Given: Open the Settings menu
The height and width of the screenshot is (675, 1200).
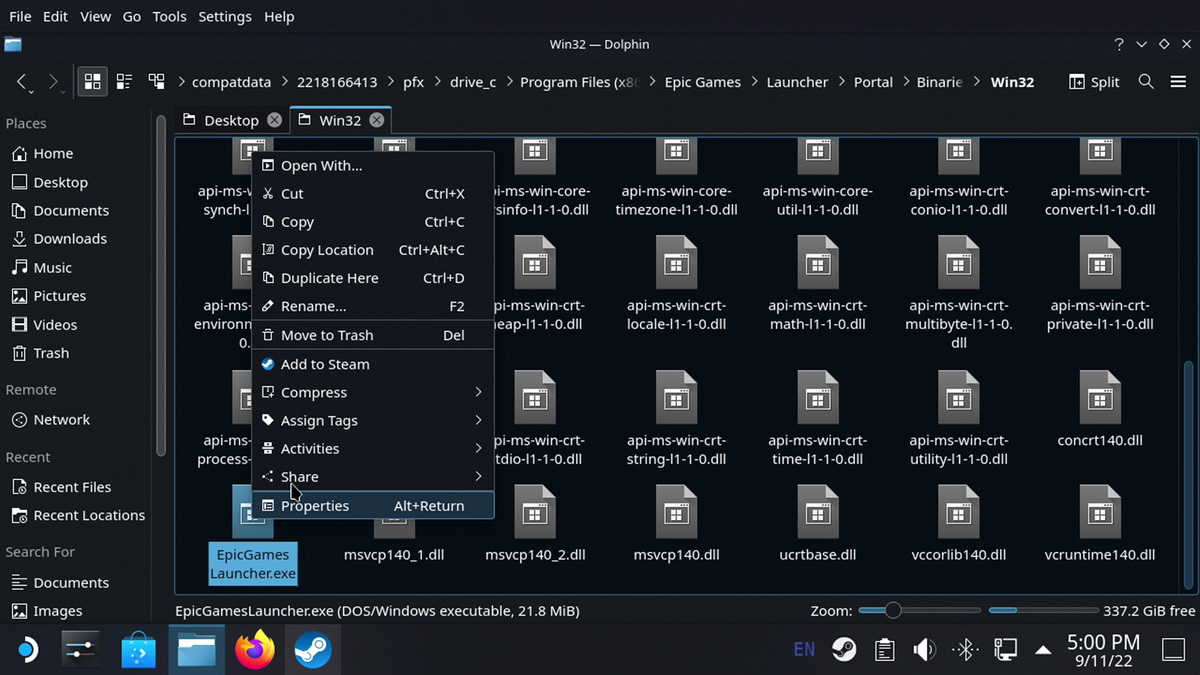Looking at the screenshot, I should click(225, 16).
